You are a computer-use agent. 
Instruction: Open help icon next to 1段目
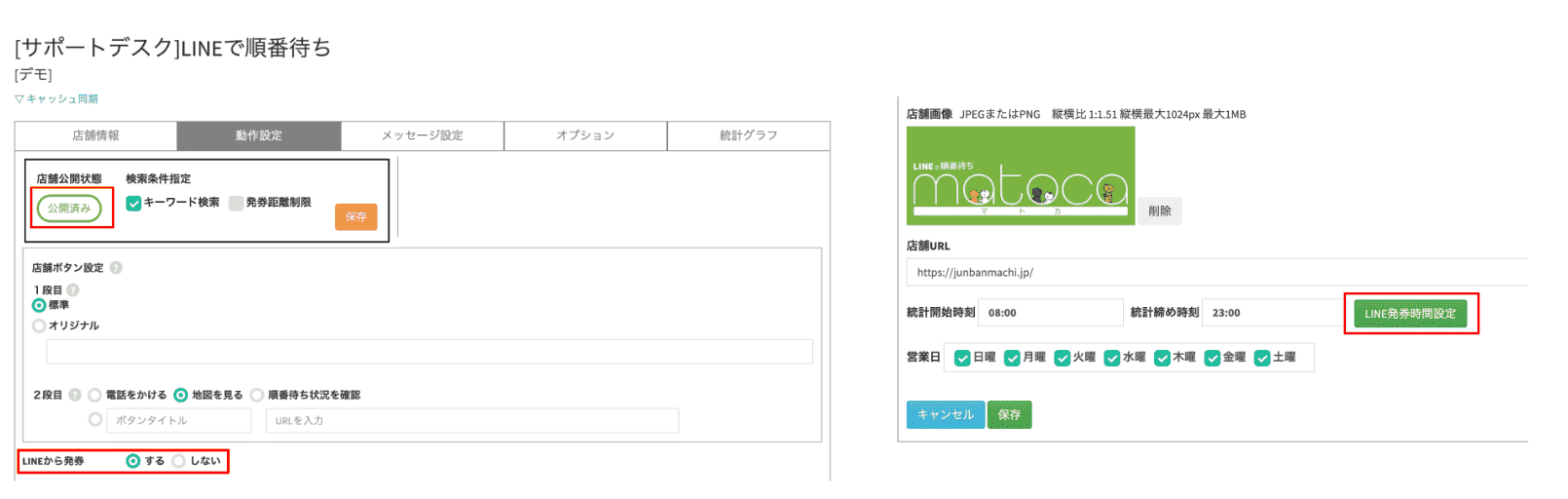tap(73, 290)
